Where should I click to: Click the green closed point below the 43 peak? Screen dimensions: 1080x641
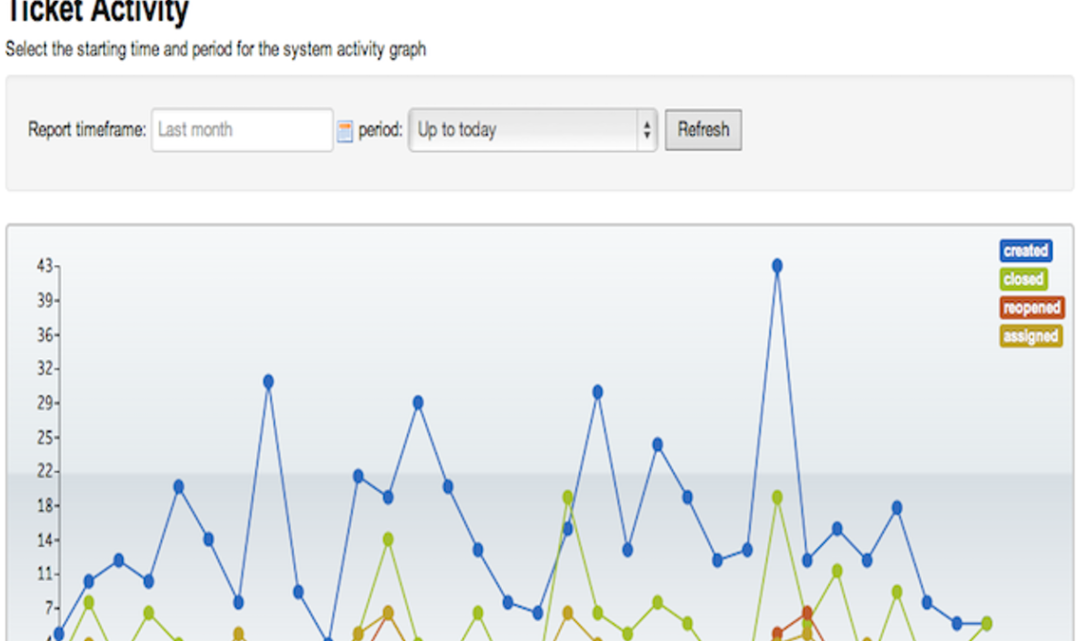tap(777, 497)
